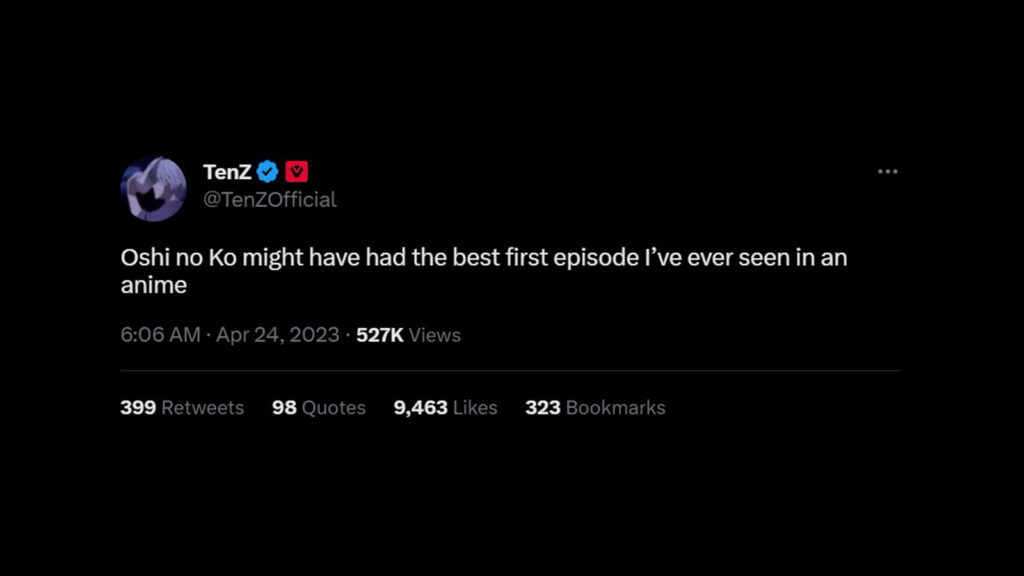The height and width of the screenshot is (576, 1024).
Task: Click the red affiliate badge beside TenZ
Action: (x=296, y=172)
